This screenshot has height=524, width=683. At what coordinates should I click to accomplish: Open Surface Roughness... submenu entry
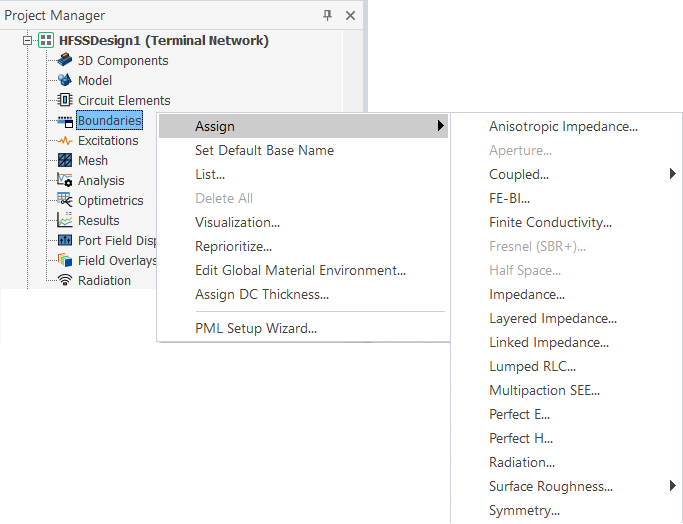[551, 486]
